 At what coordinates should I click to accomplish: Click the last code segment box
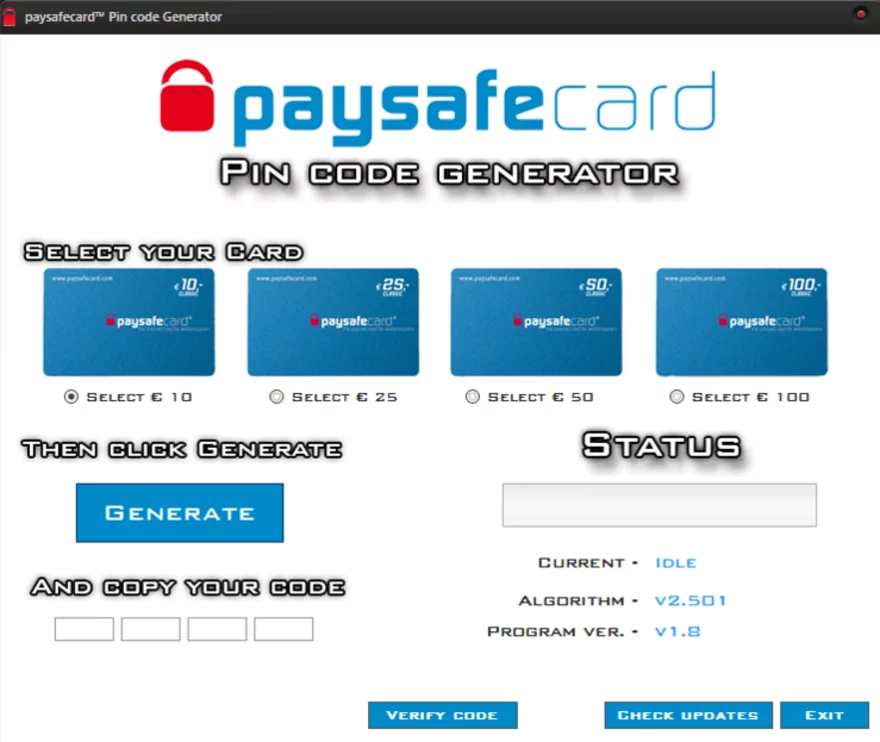click(284, 628)
